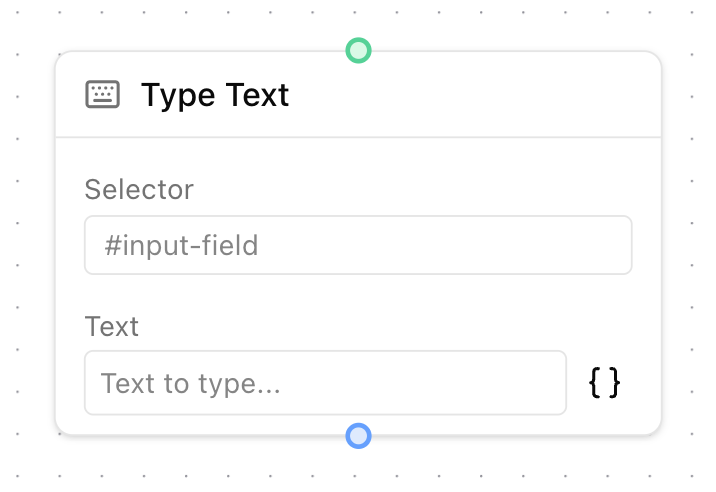Focus the Selector input field
The image size is (716, 492).
(358, 245)
